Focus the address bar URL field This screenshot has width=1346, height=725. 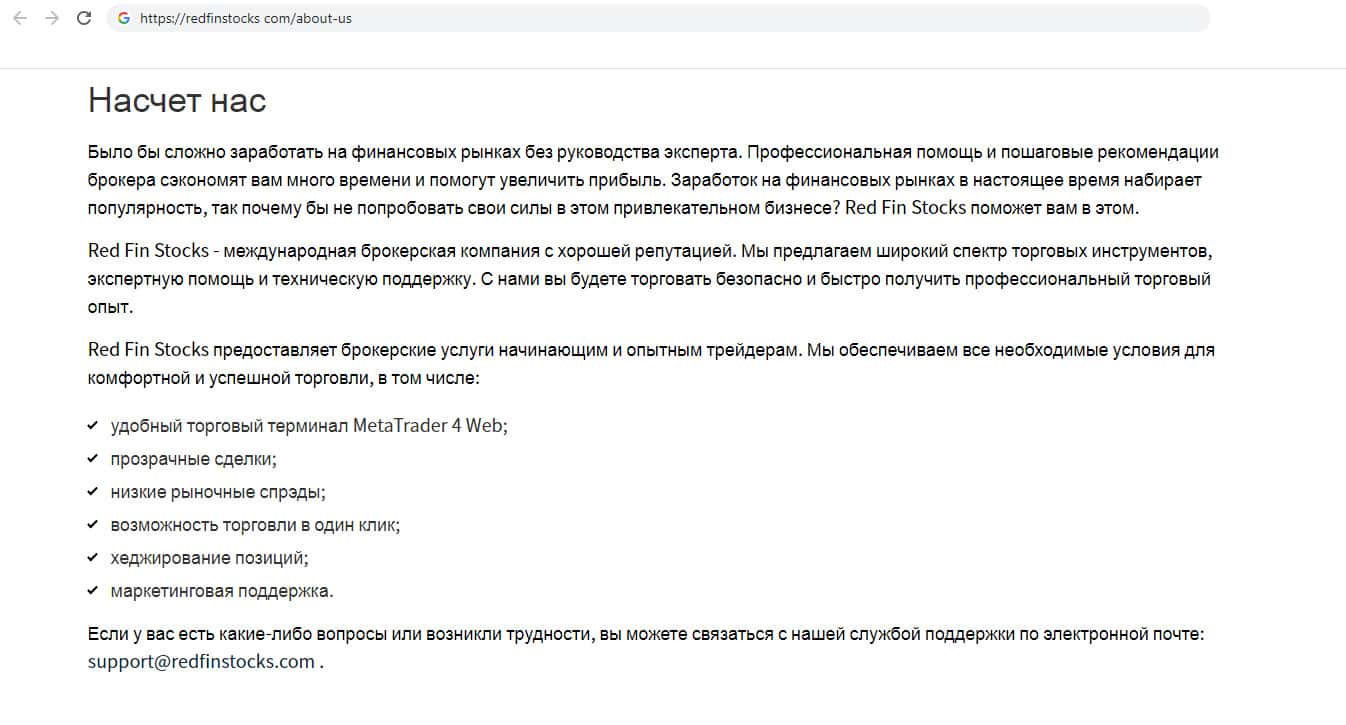tap(600, 18)
